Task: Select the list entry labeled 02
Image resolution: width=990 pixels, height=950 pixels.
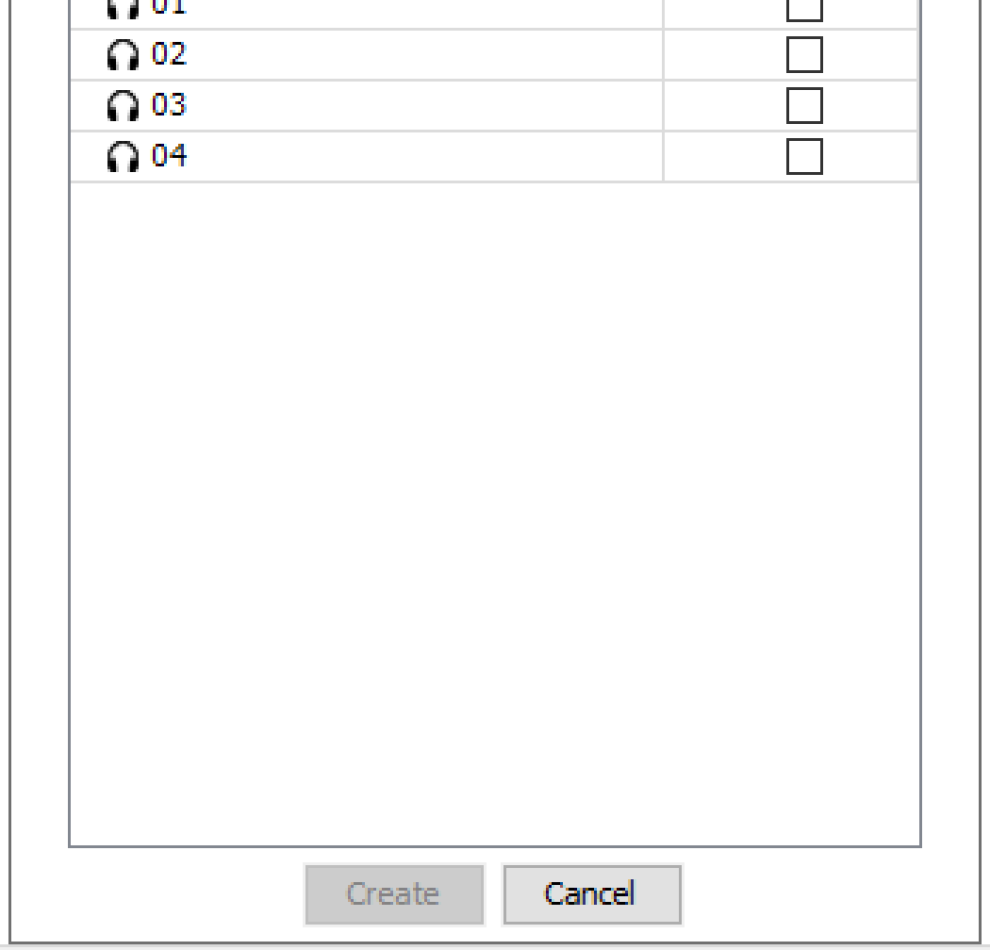Action: click(x=169, y=54)
